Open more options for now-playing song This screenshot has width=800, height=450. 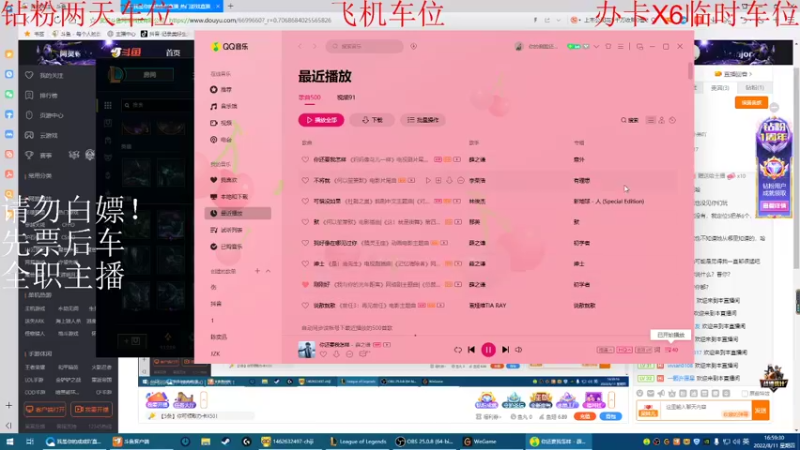point(349,354)
